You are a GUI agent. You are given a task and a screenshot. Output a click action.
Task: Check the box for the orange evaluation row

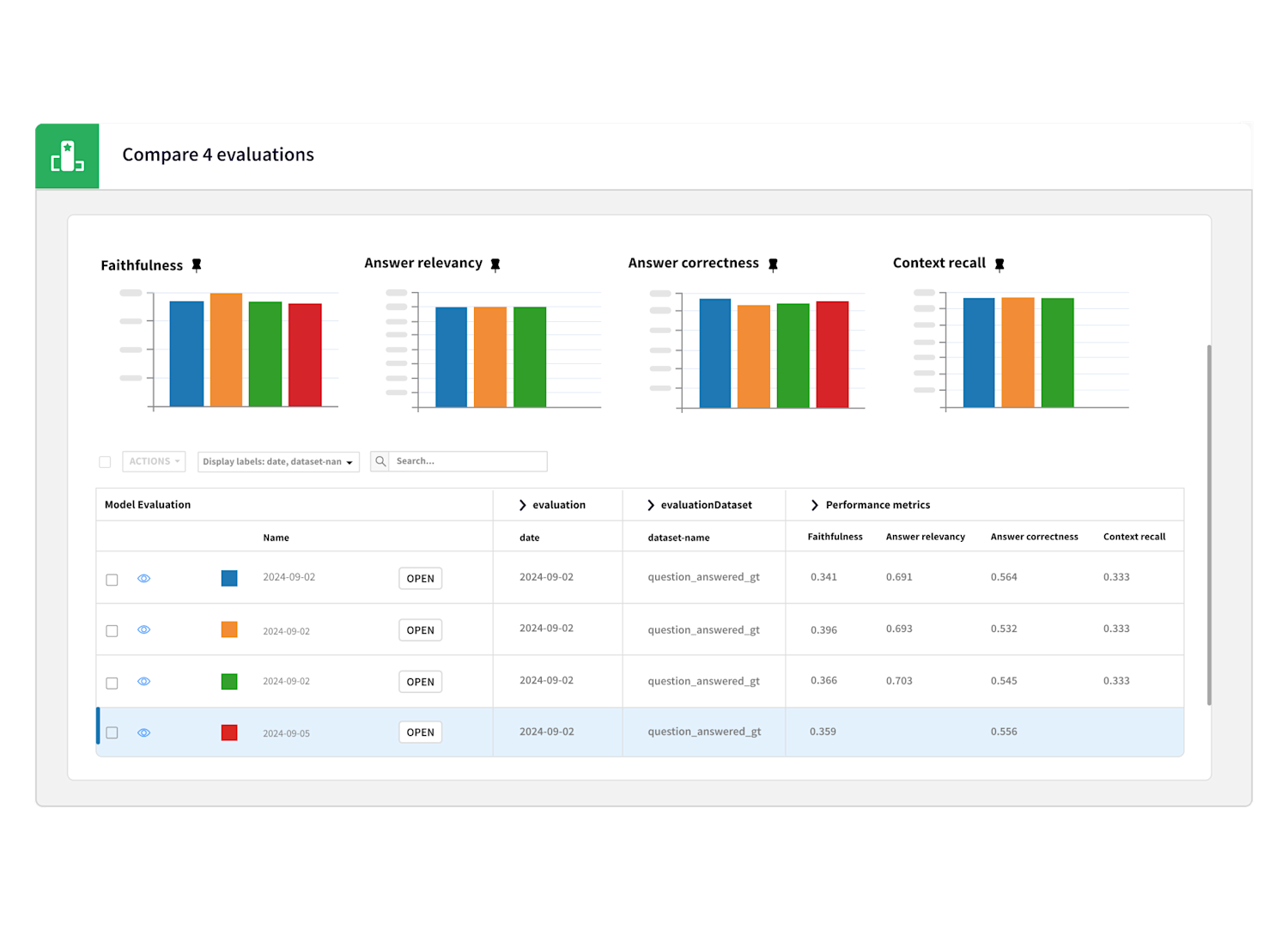point(112,631)
